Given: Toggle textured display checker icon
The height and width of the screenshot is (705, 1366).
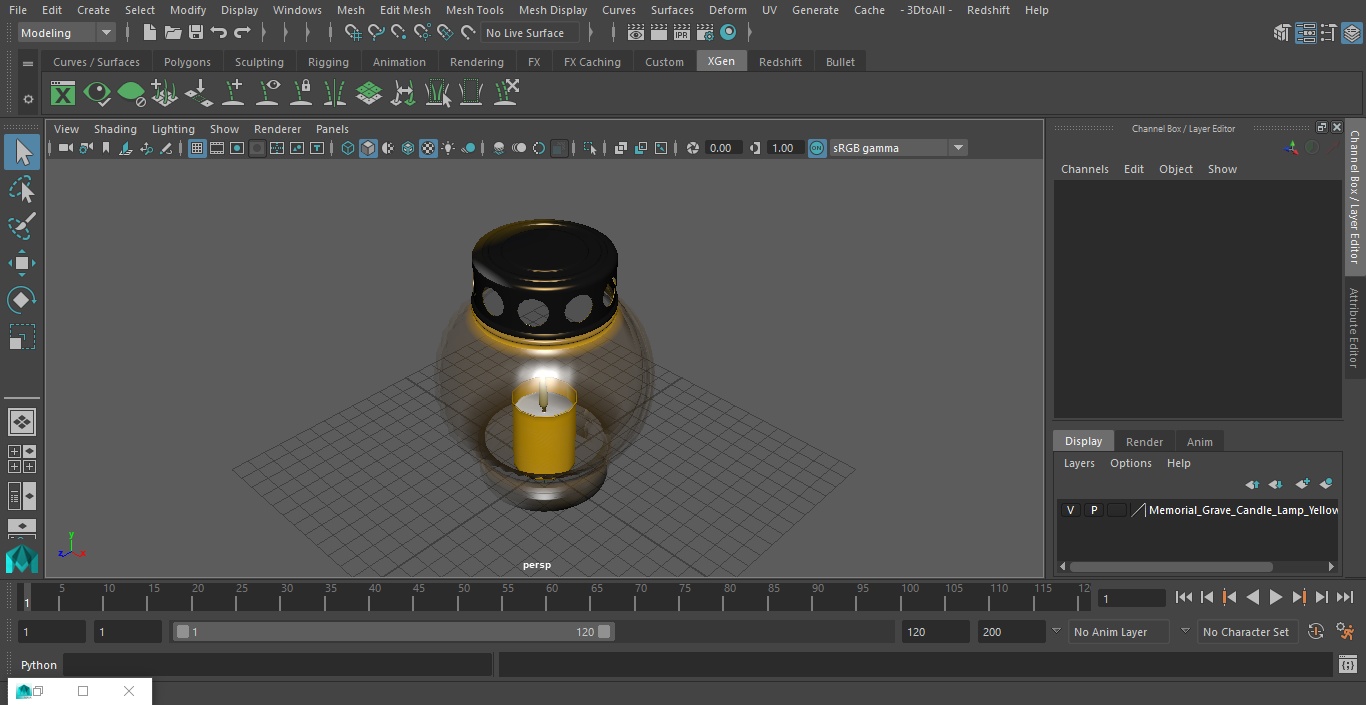Looking at the screenshot, I should click(428, 148).
